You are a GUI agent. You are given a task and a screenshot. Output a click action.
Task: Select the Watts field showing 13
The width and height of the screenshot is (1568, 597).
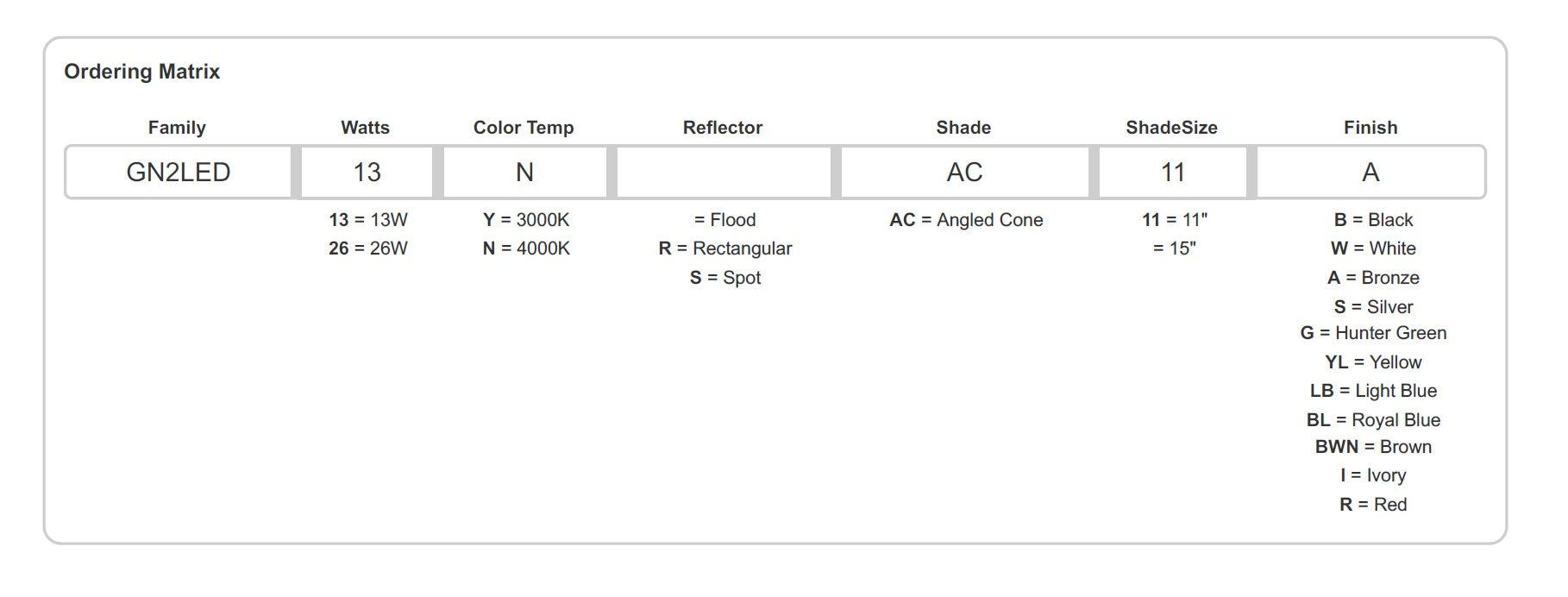(x=367, y=173)
